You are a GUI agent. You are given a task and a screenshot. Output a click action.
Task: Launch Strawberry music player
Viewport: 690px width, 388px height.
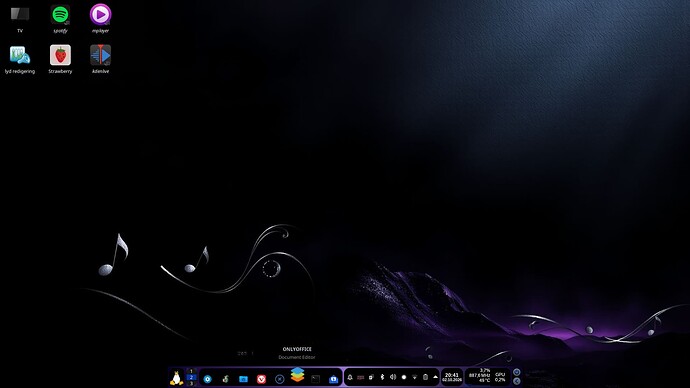60,59
